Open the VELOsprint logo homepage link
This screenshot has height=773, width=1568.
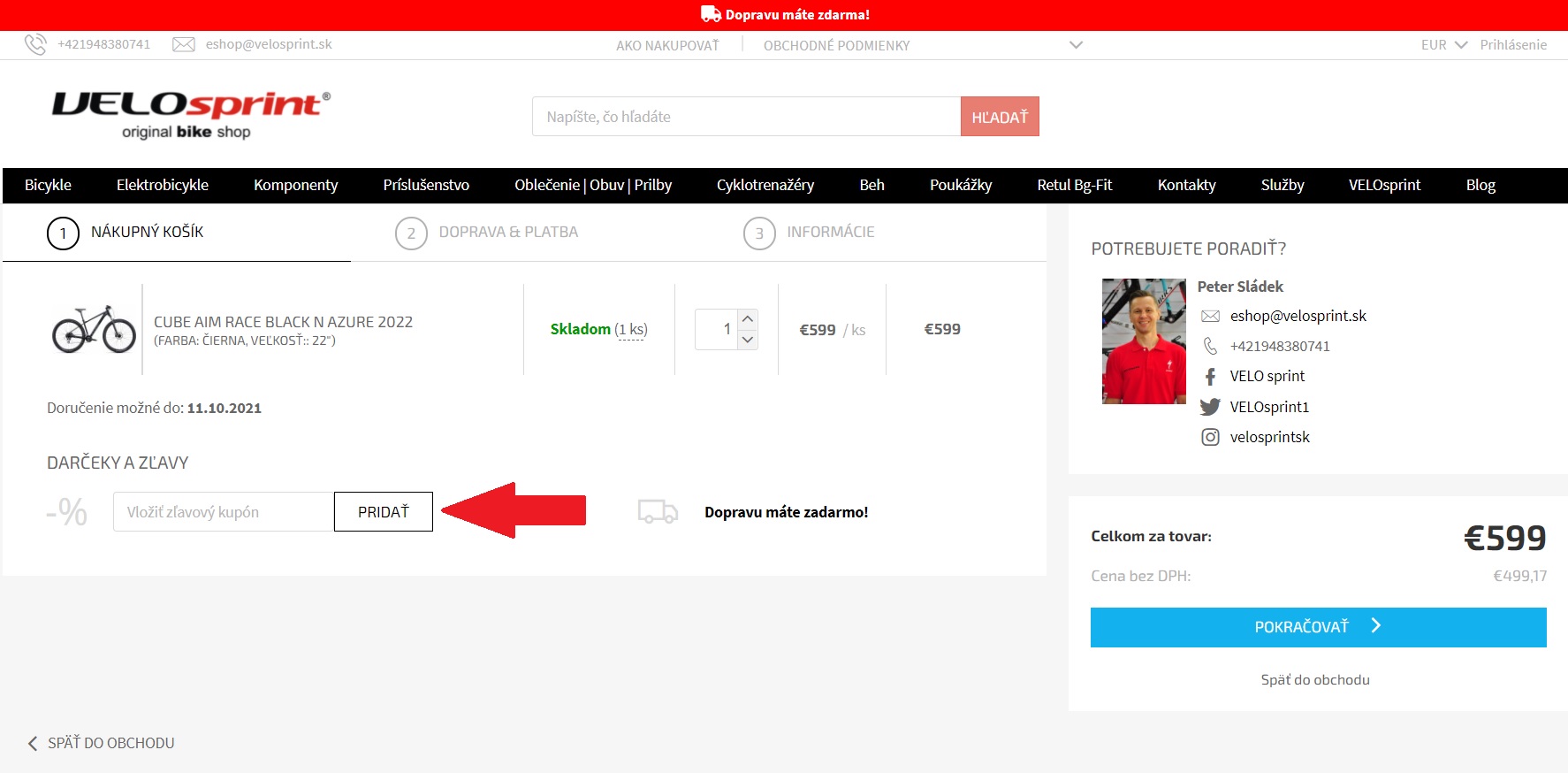pyautogui.click(x=191, y=115)
